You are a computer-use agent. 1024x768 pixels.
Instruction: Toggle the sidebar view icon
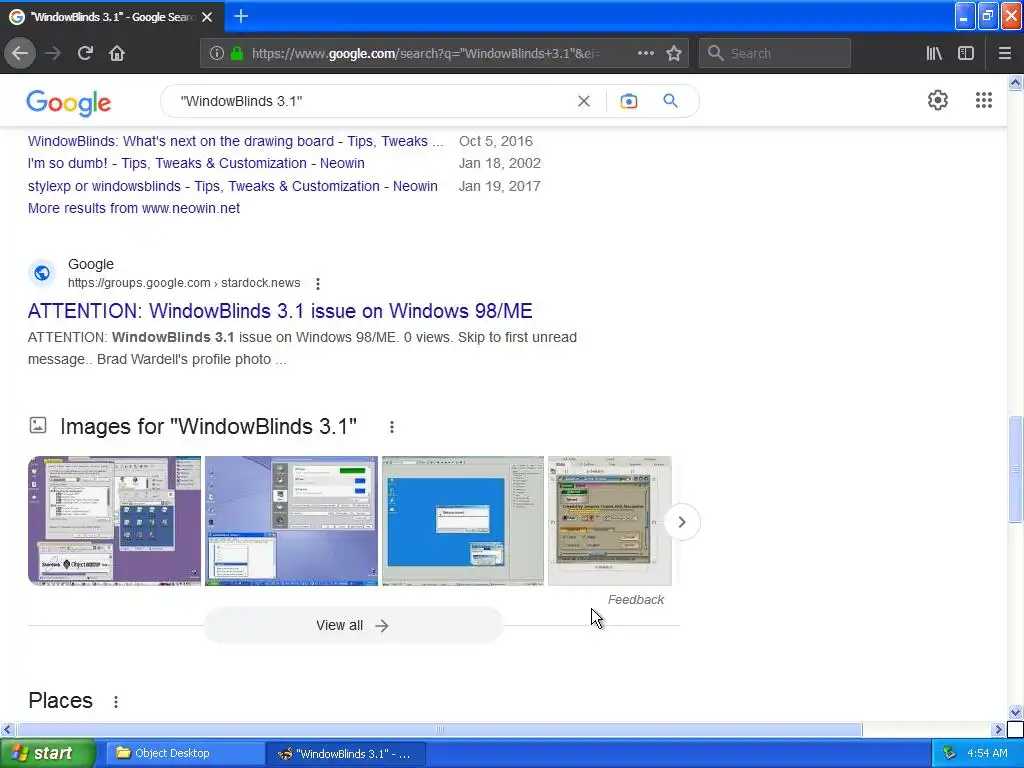(966, 53)
